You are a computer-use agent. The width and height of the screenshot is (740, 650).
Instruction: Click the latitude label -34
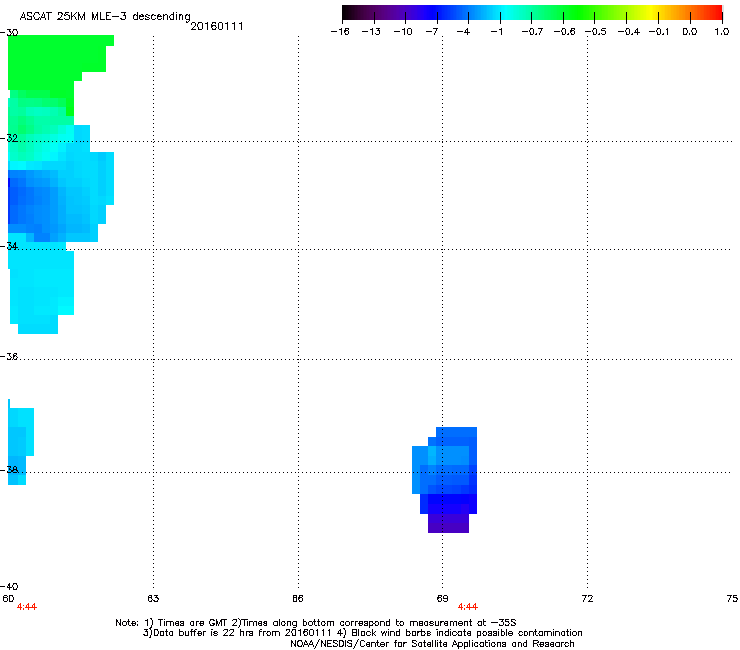coord(9,246)
